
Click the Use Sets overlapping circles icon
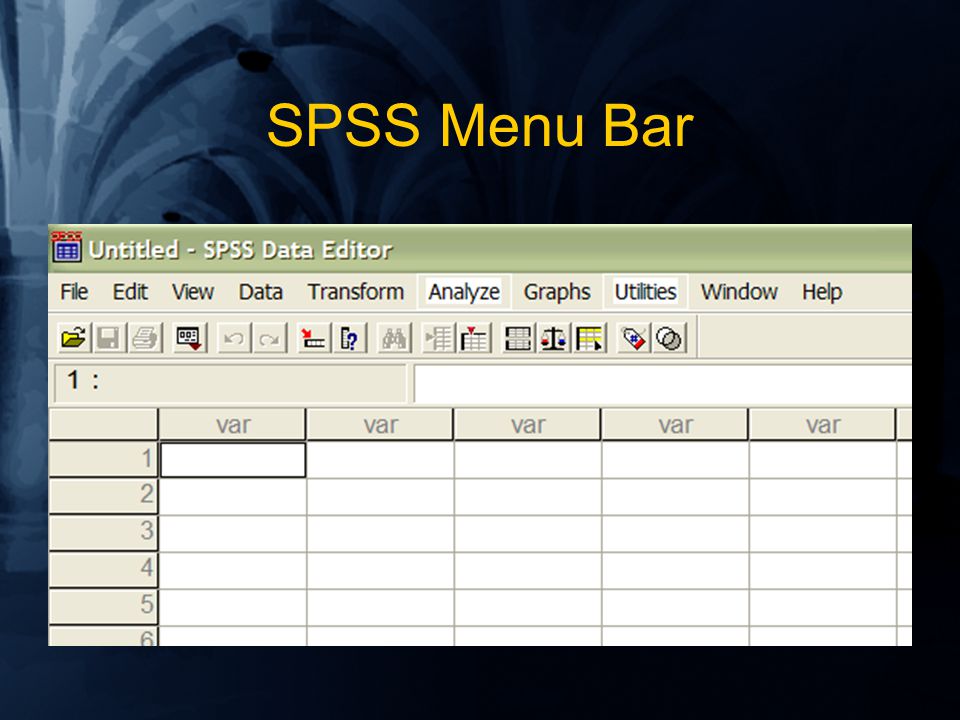[669, 338]
